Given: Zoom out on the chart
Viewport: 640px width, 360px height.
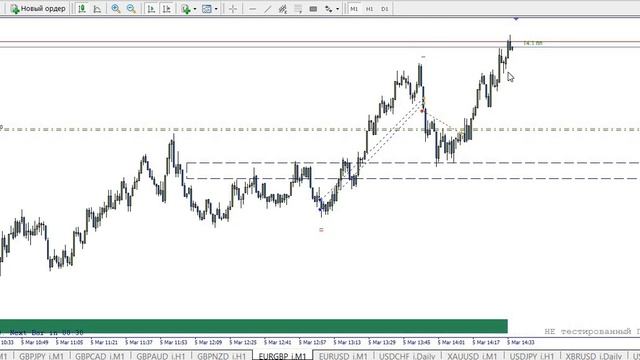Looking at the screenshot, I should 131,9.
